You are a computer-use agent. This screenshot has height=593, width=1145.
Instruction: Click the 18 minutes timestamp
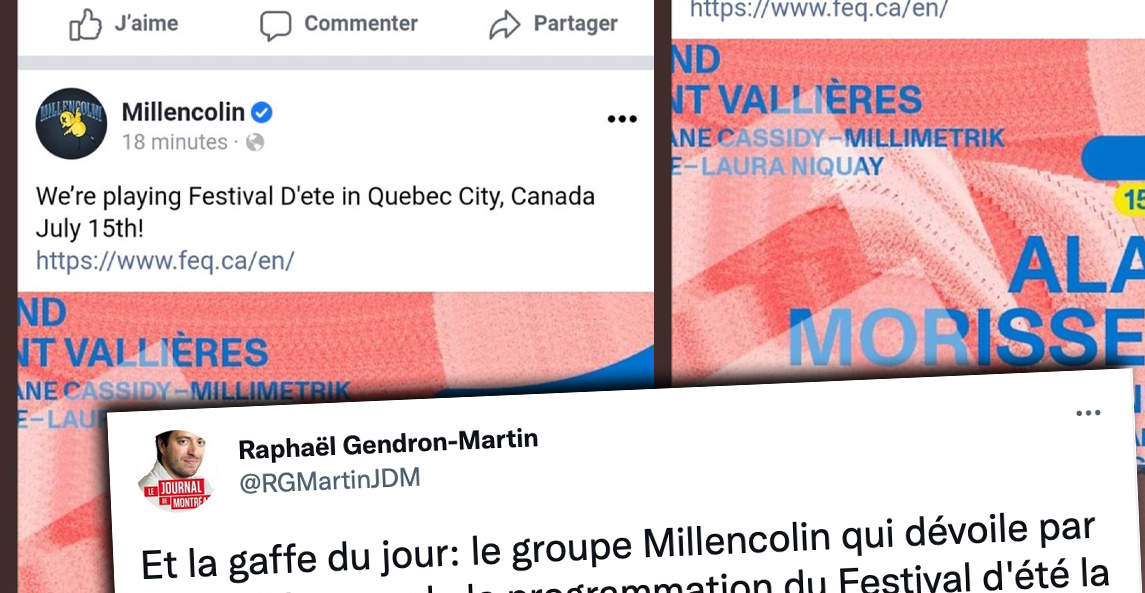coord(175,142)
